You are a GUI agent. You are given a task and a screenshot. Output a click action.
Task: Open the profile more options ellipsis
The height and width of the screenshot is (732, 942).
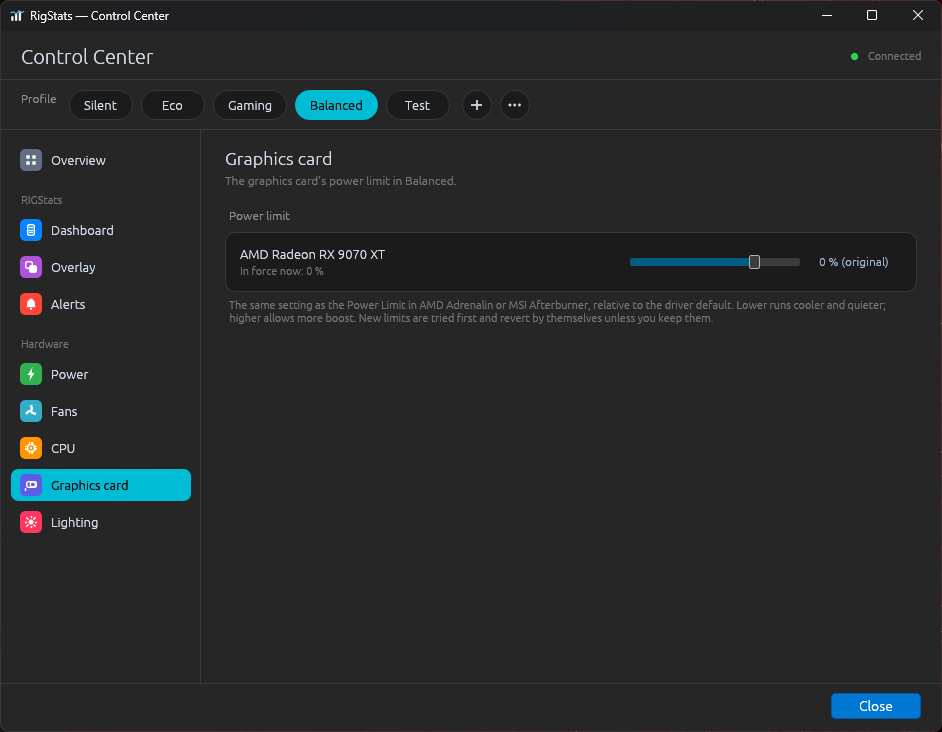(515, 105)
